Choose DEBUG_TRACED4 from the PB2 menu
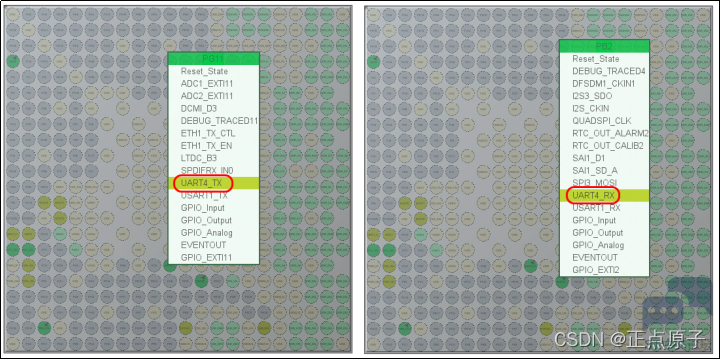Screen dimensions: 721x360 pyautogui.click(x=604, y=71)
